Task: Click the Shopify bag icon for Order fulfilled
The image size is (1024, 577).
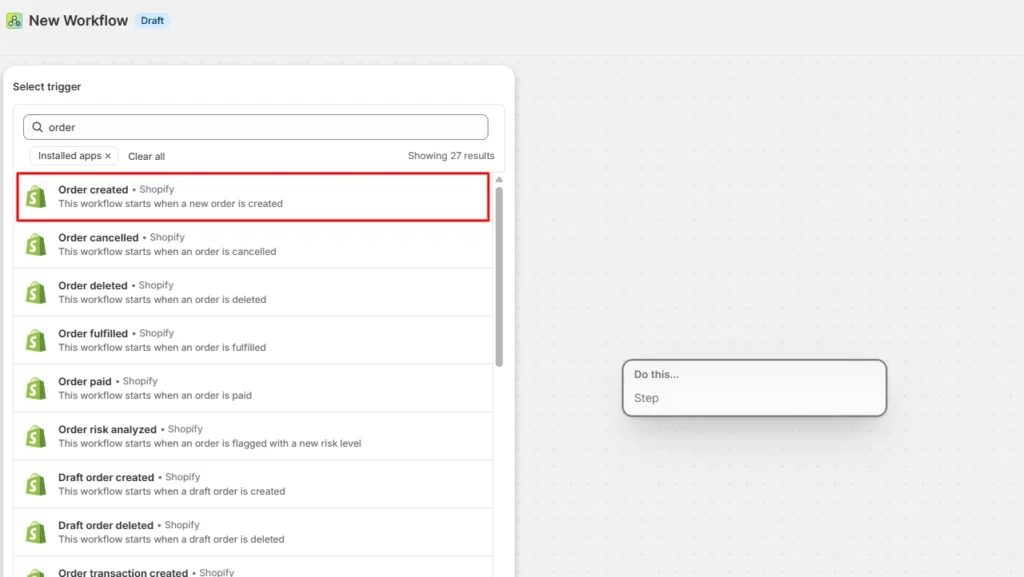Action: tap(36, 341)
